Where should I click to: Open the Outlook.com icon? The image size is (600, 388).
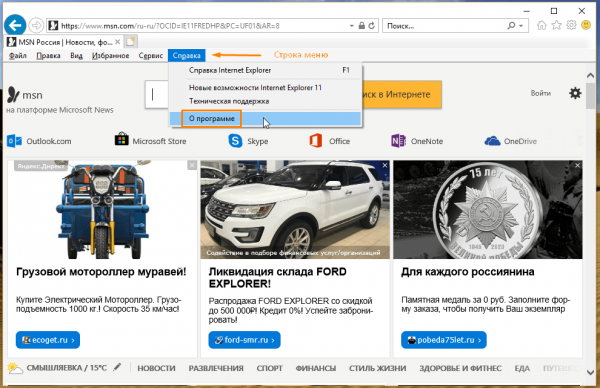click(x=15, y=141)
